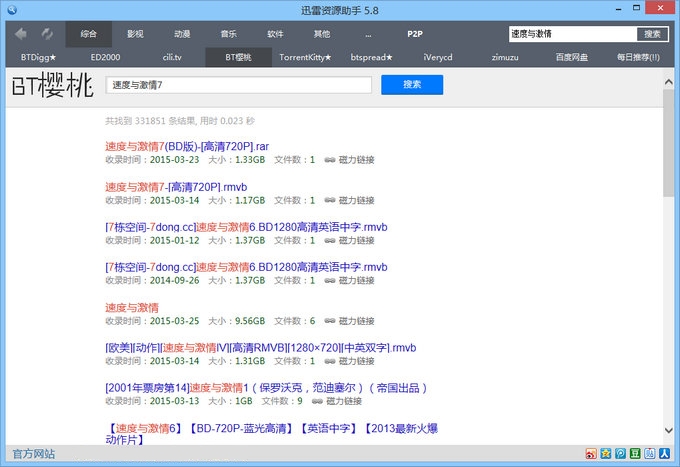The image size is (680, 467).
Task: Click the BT樱桃 search box containing 速度与激情7
Action: 238,85
